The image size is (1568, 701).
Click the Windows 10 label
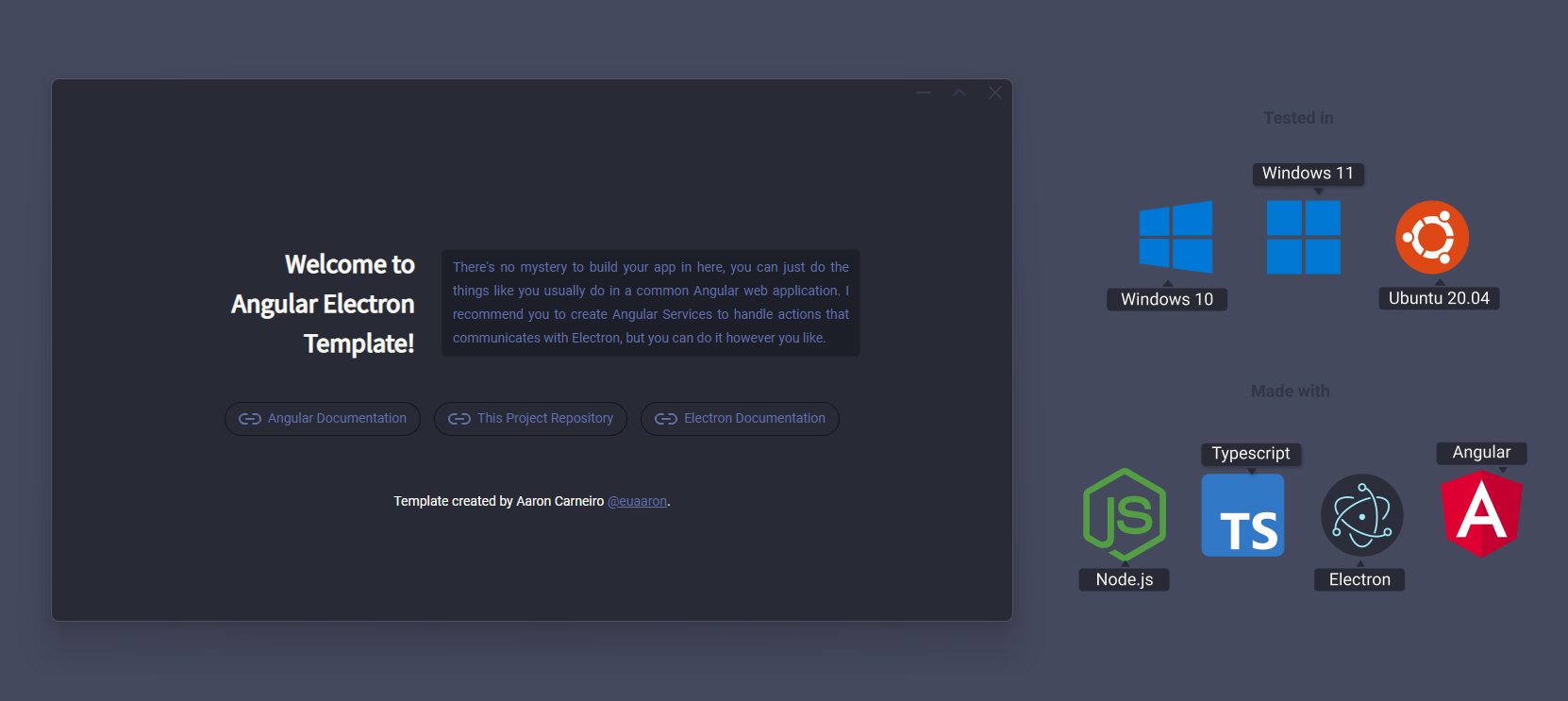tap(1167, 299)
